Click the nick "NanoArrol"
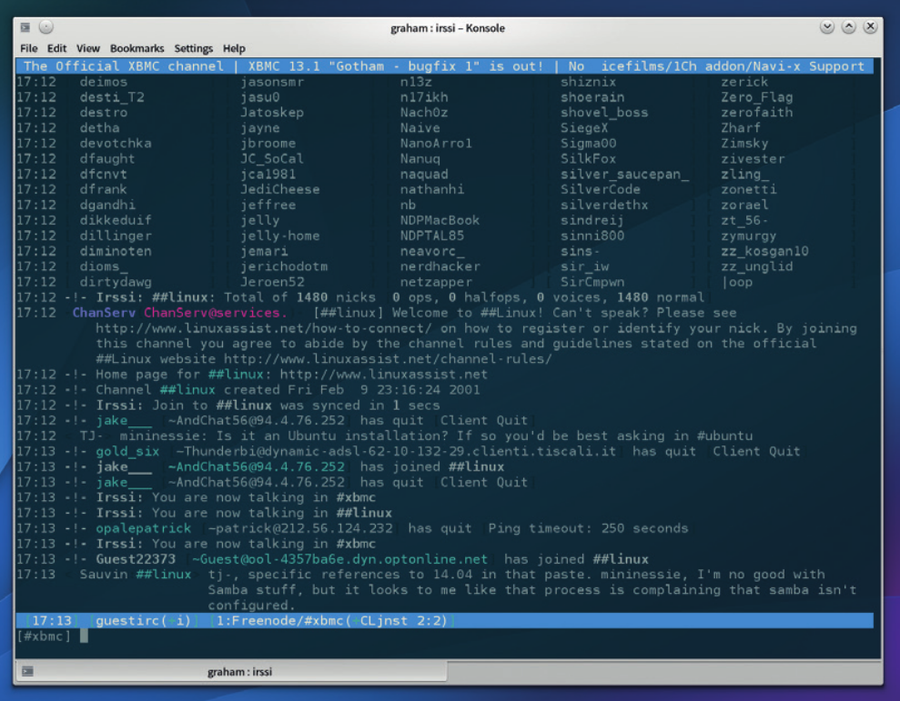The height and width of the screenshot is (701, 900). (x=436, y=144)
